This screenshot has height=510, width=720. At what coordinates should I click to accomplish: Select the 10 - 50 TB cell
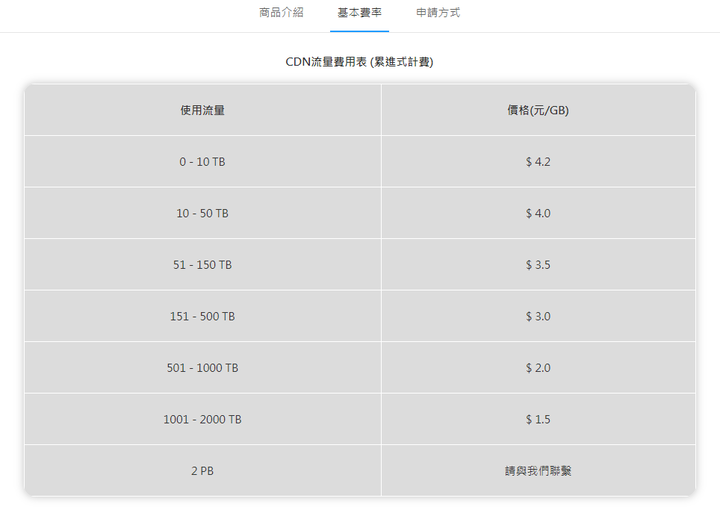tap(202, 213)
